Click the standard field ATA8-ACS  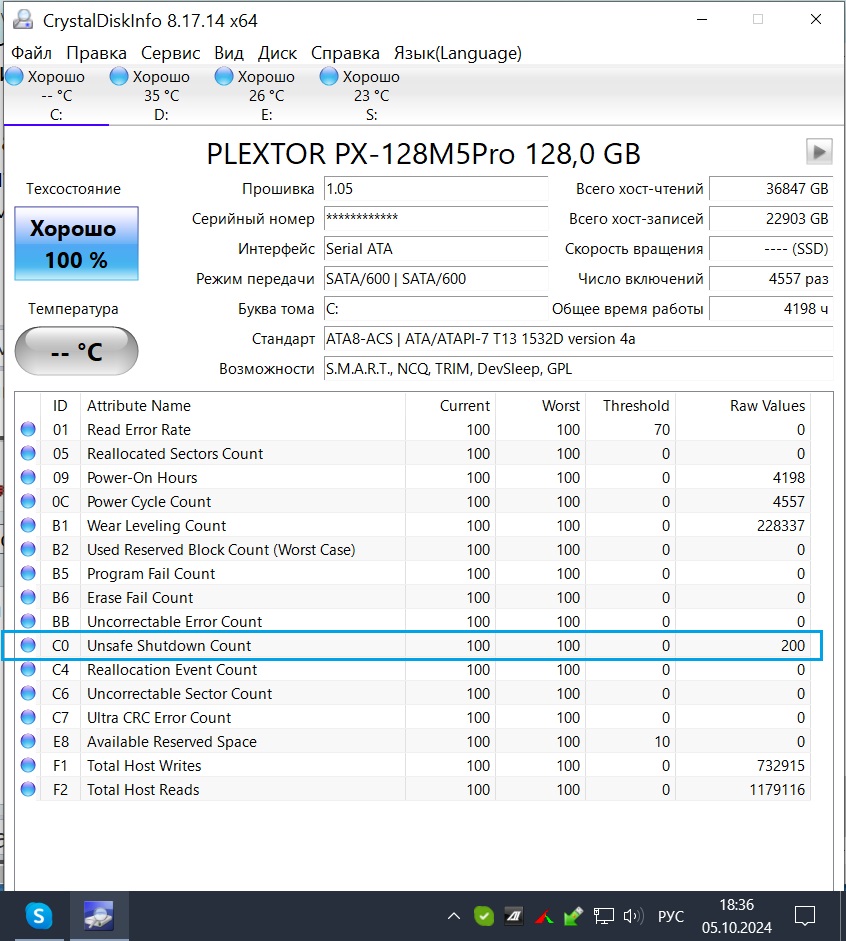[578, 338]
